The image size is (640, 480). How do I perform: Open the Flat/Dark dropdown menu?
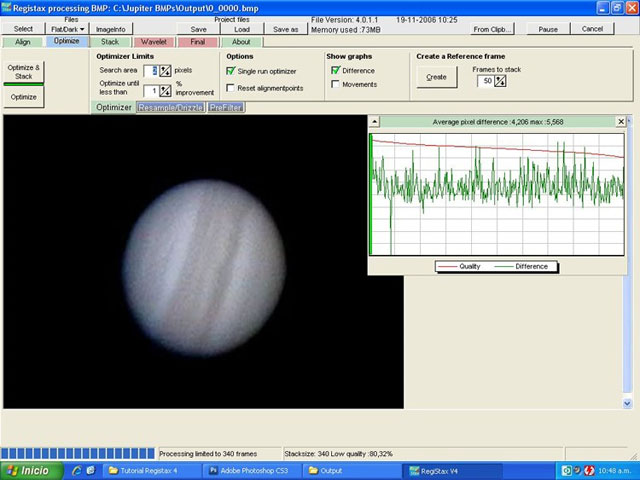click(69, 29)
